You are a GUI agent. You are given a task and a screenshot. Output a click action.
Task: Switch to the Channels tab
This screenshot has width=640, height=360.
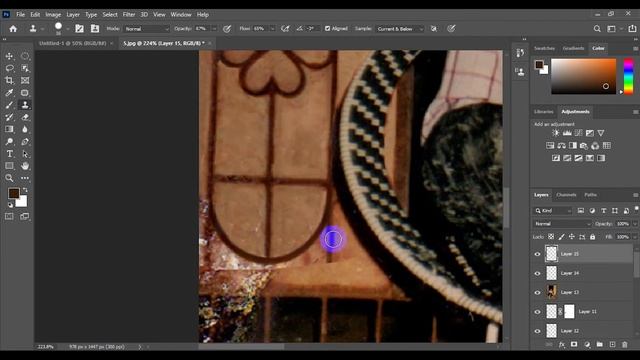pos(566,195)
